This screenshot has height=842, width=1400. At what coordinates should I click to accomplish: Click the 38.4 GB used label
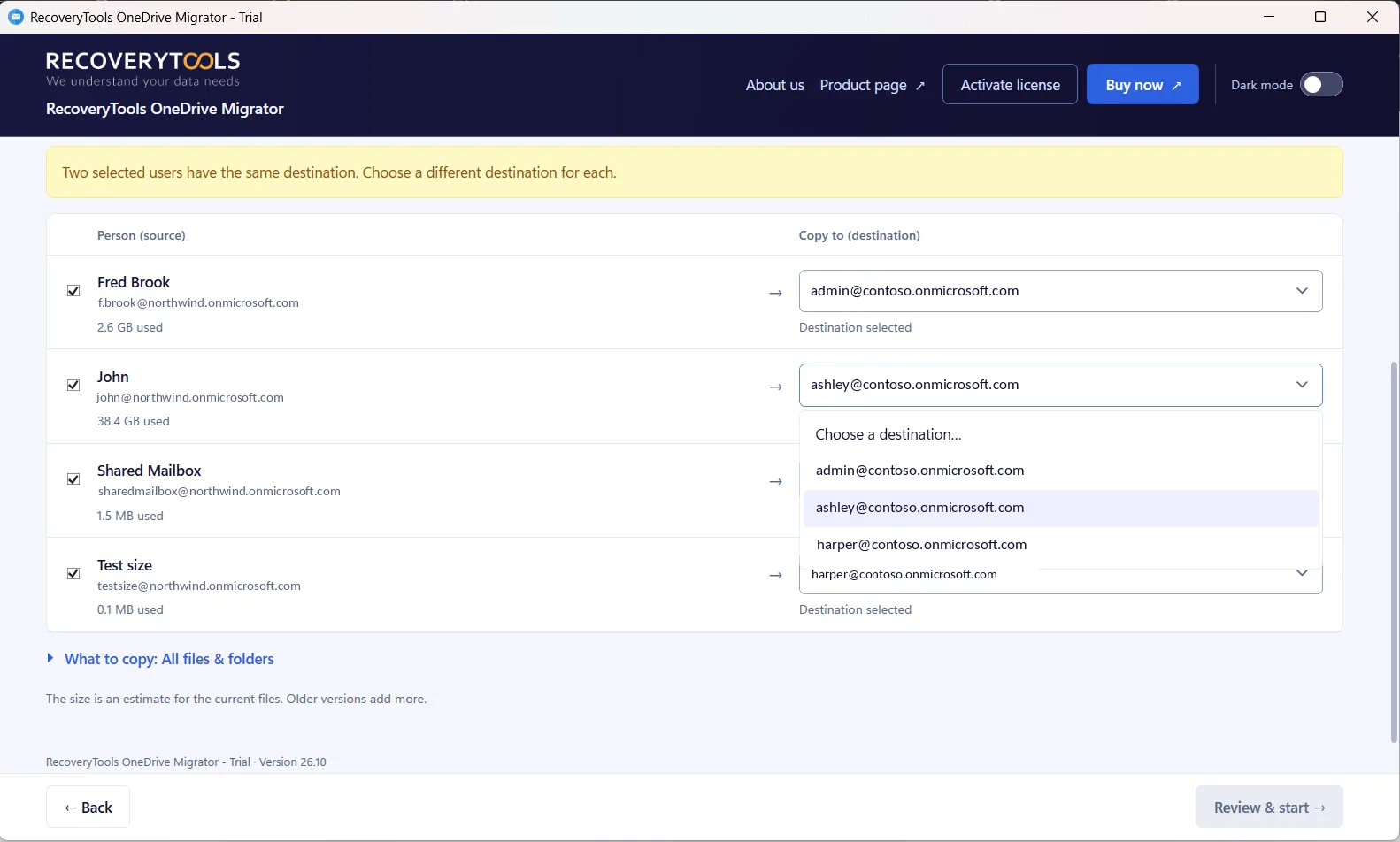tap(134, 421)
